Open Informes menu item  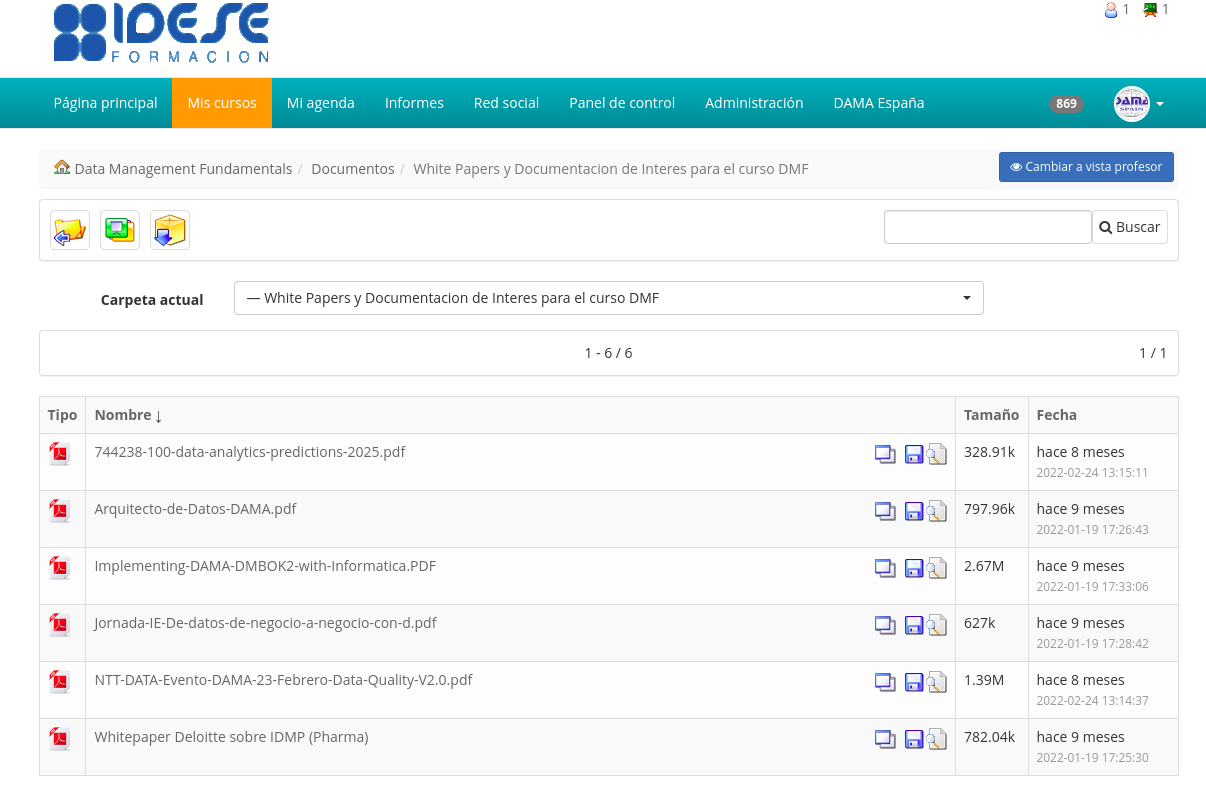[414, 103]
